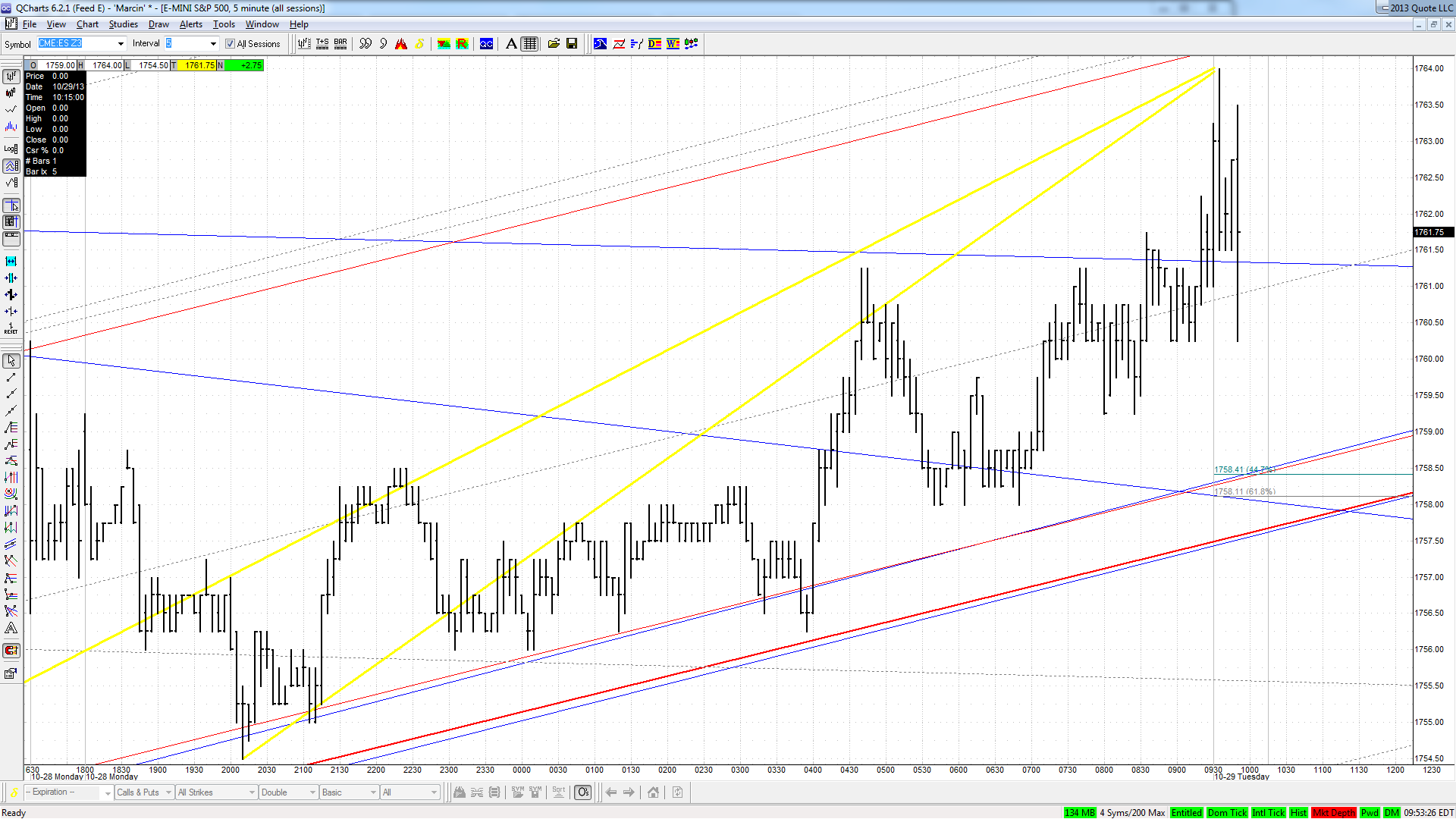Select the arrow pointer tool in left sidebar
This screenshot has height=819, width=1456.
coord(11,361)
